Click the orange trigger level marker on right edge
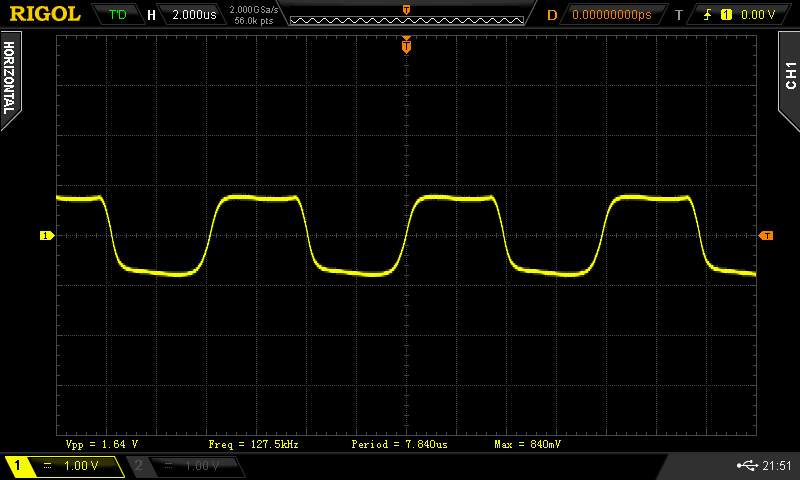The image size is (800, 480). [766, 236]
